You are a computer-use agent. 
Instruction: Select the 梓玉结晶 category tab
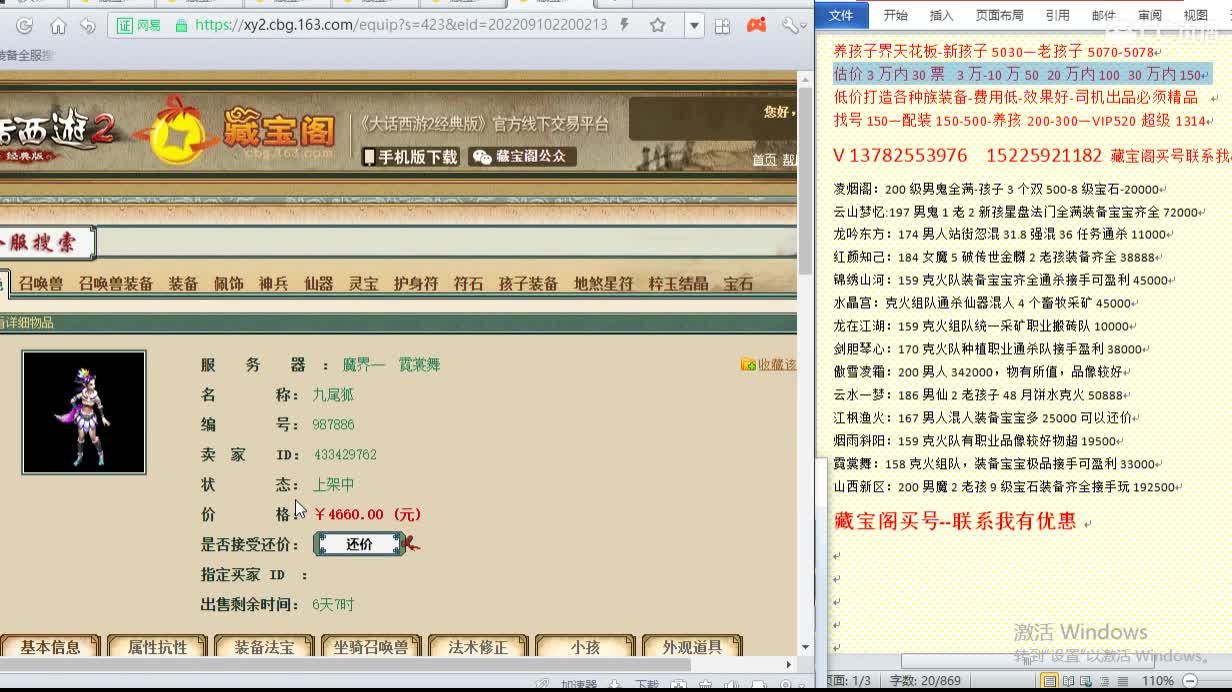click(678, 284)
